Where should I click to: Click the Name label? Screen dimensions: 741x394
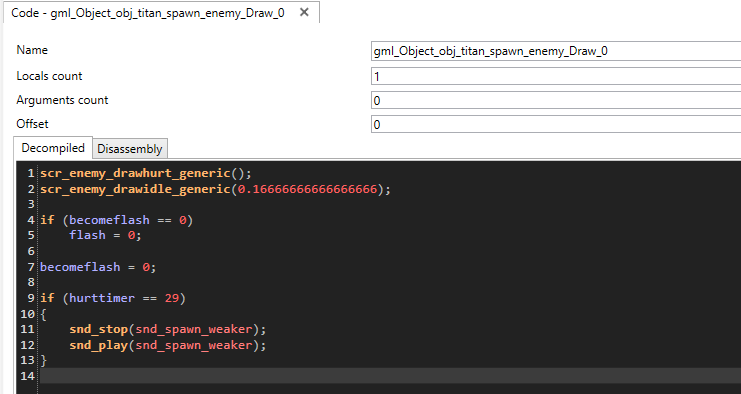32,50
